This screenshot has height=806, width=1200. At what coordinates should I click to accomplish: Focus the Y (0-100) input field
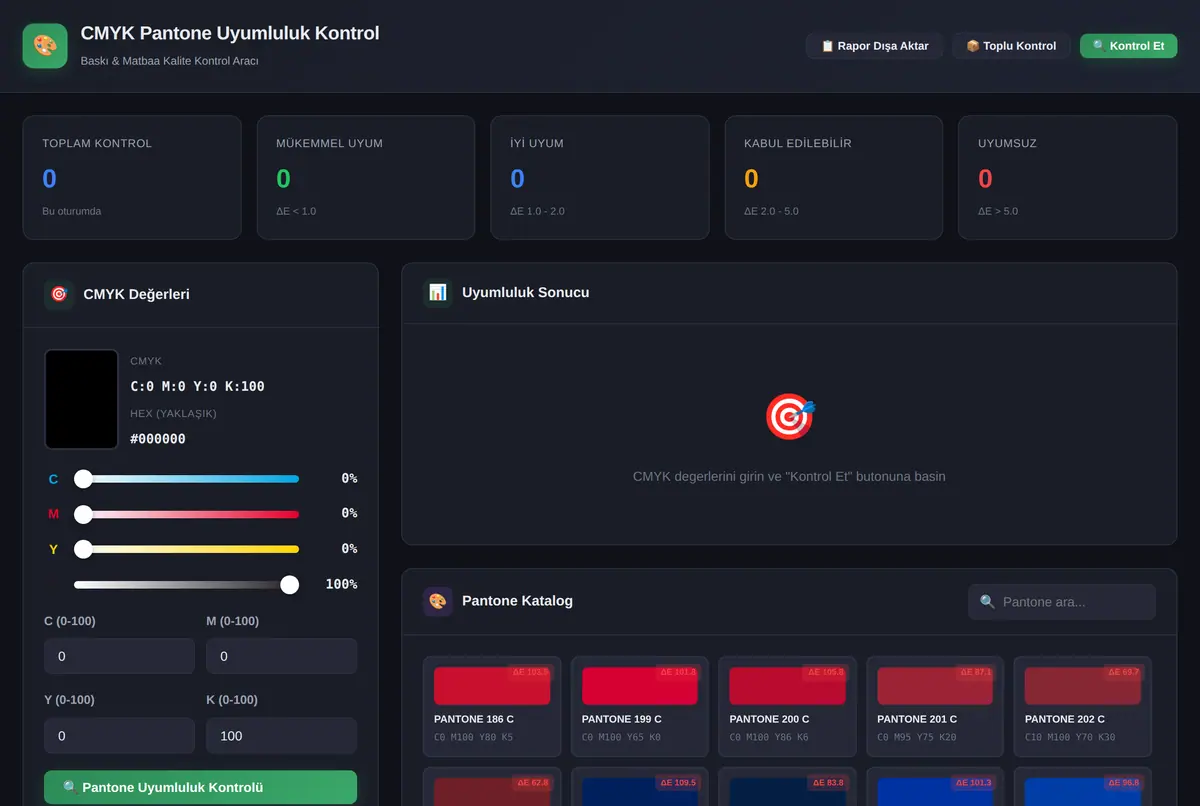click(119, 735)
